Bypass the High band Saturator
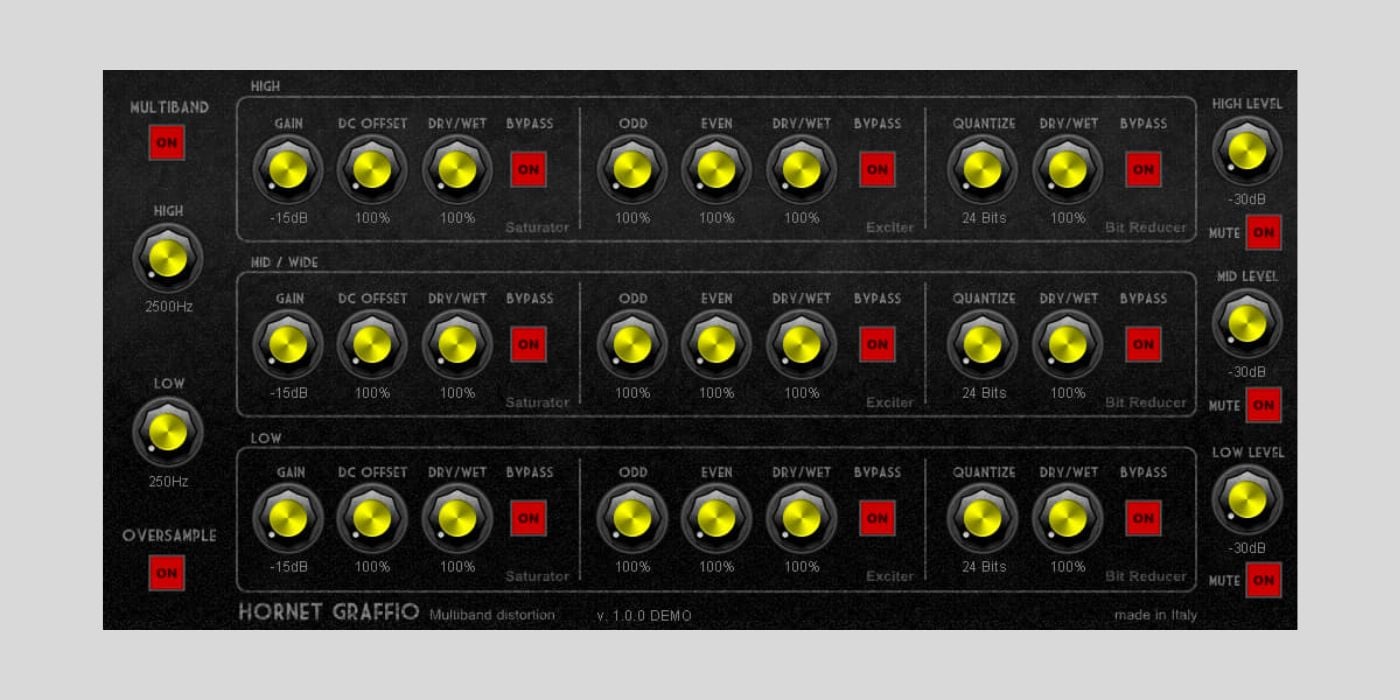Image resolution: width=1400 pixels, height=700 pixels. (529, 170)
